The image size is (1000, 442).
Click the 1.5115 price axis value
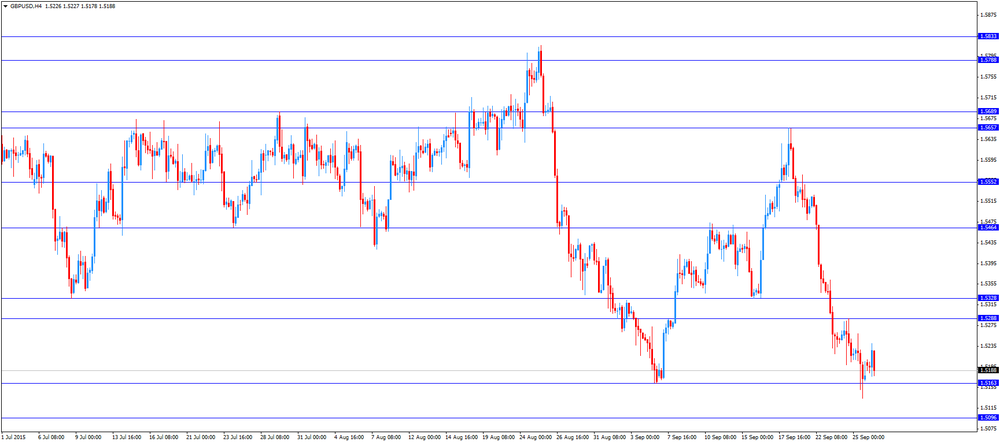tap(989, 408)
